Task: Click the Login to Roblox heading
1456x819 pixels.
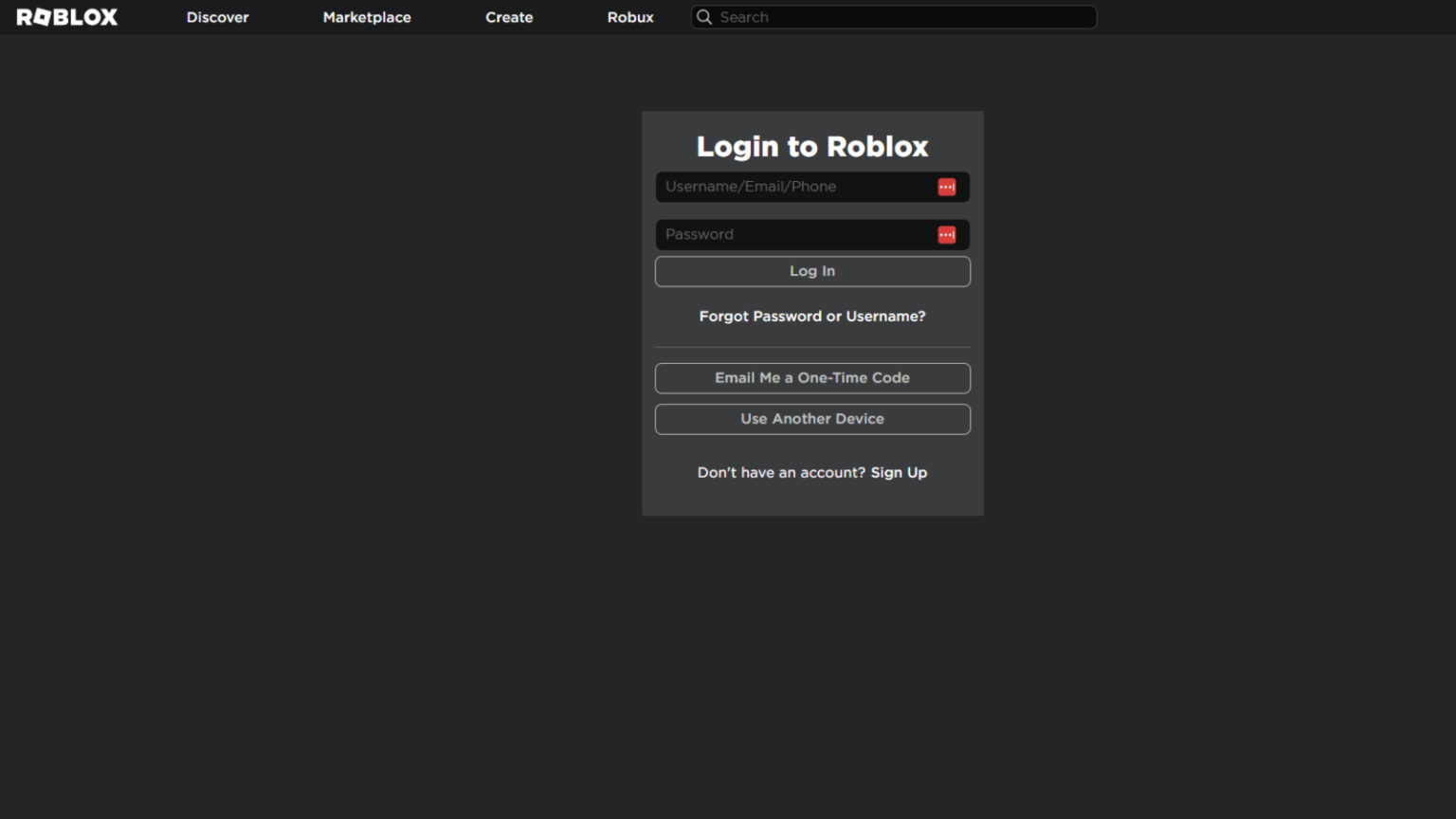Action: point(811,146)
